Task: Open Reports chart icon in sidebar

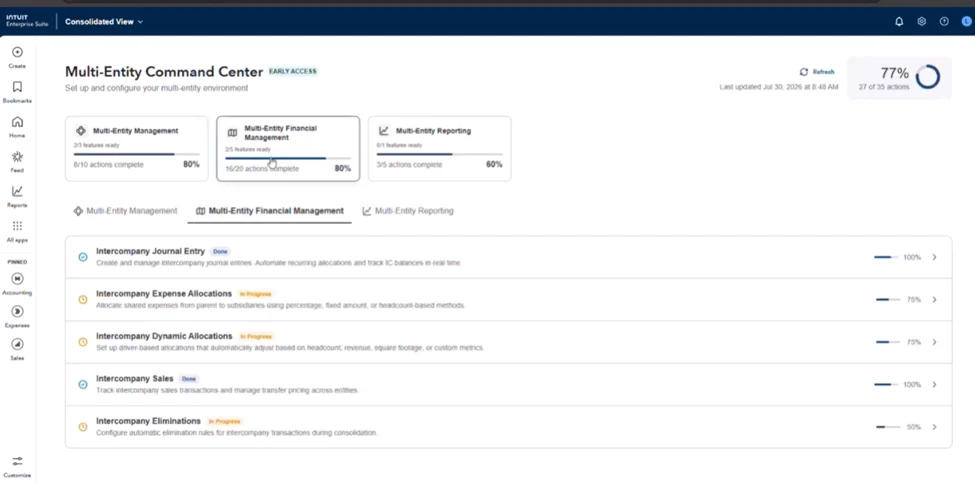Action: (17, 192)
